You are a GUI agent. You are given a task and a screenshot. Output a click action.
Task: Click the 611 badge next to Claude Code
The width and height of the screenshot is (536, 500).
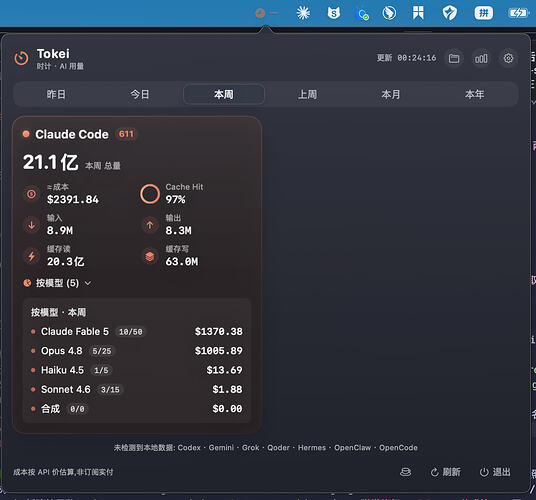click(126, 134)
